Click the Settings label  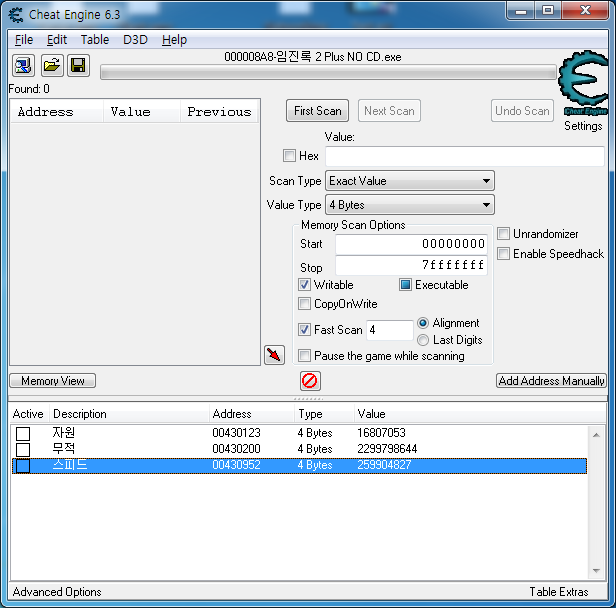tap(583, 126)
